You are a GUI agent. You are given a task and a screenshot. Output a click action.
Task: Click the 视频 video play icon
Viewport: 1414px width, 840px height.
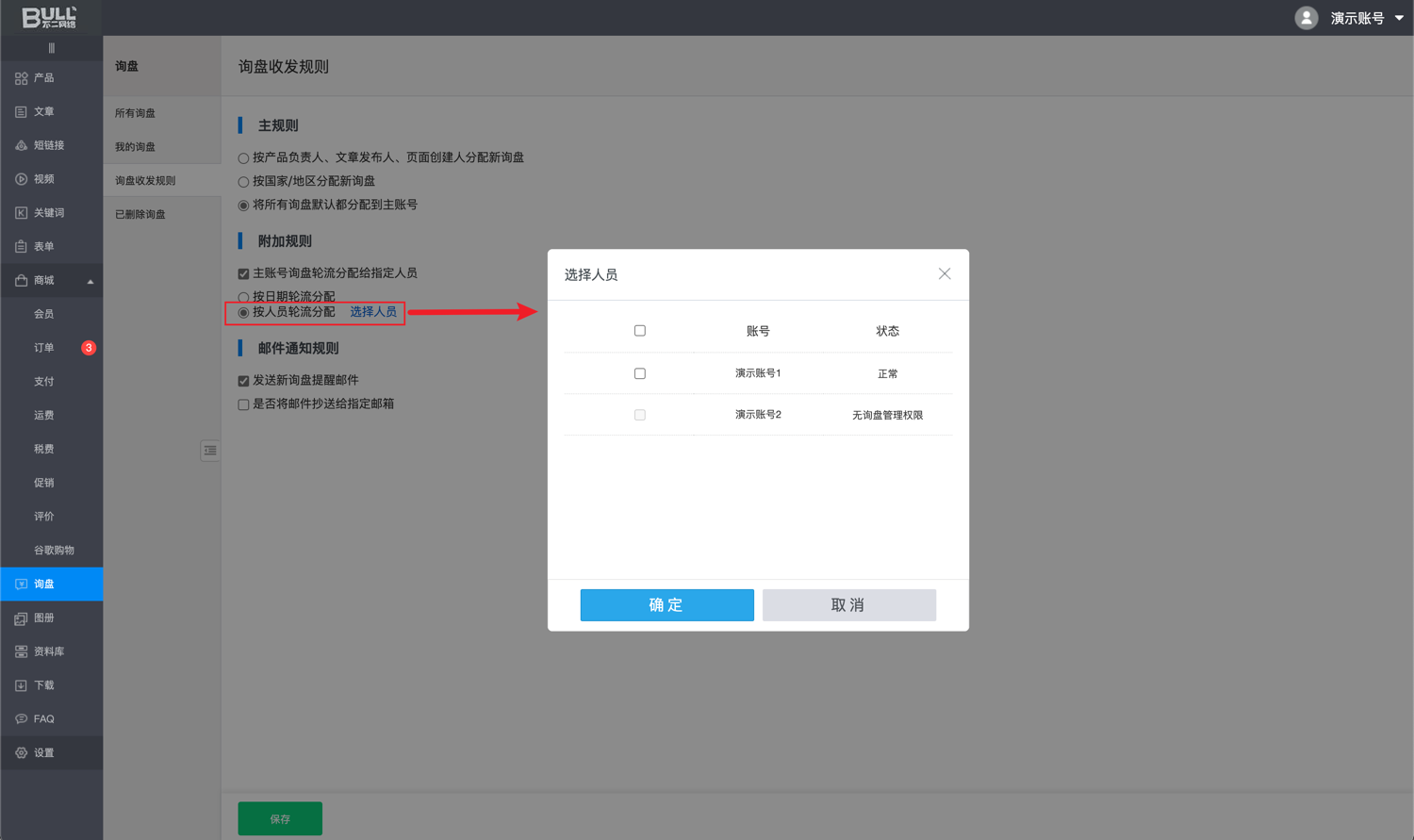(x=21, y=179)
